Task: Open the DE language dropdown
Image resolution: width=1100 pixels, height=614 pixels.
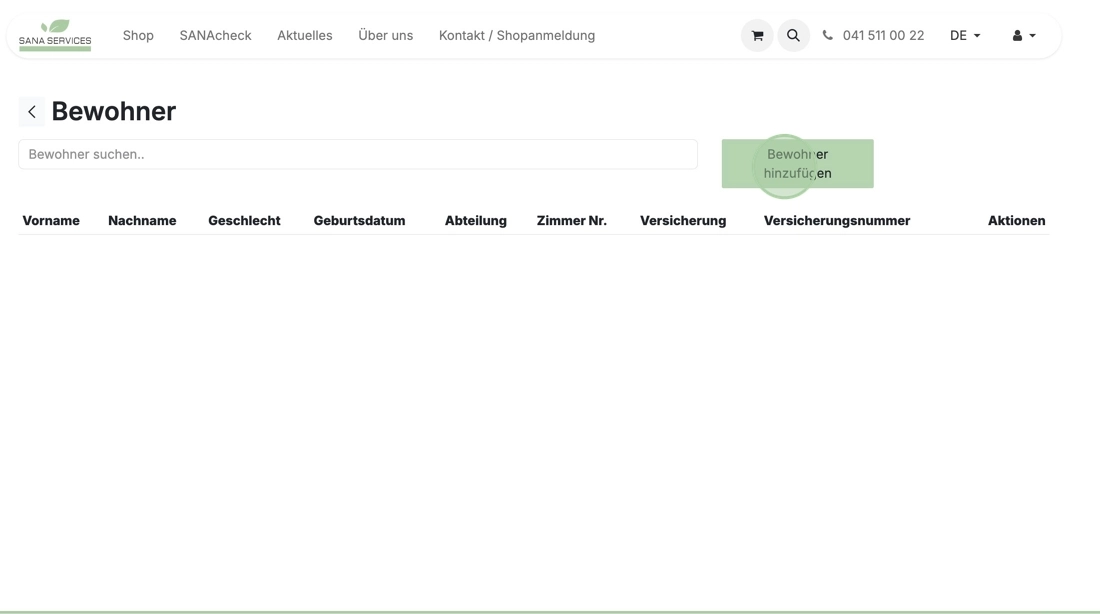Action: click(x=965, y=36)
